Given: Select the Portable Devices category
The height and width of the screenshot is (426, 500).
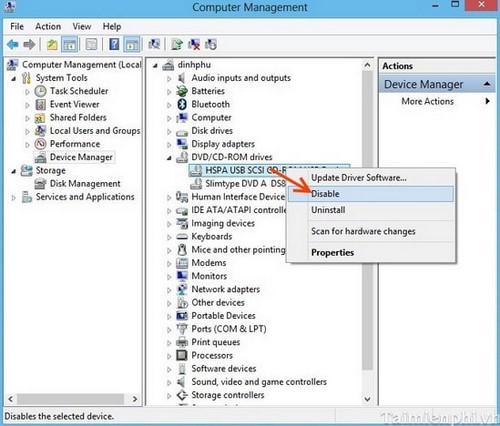Looking at the screenshot, I should (x=223, y=316).
